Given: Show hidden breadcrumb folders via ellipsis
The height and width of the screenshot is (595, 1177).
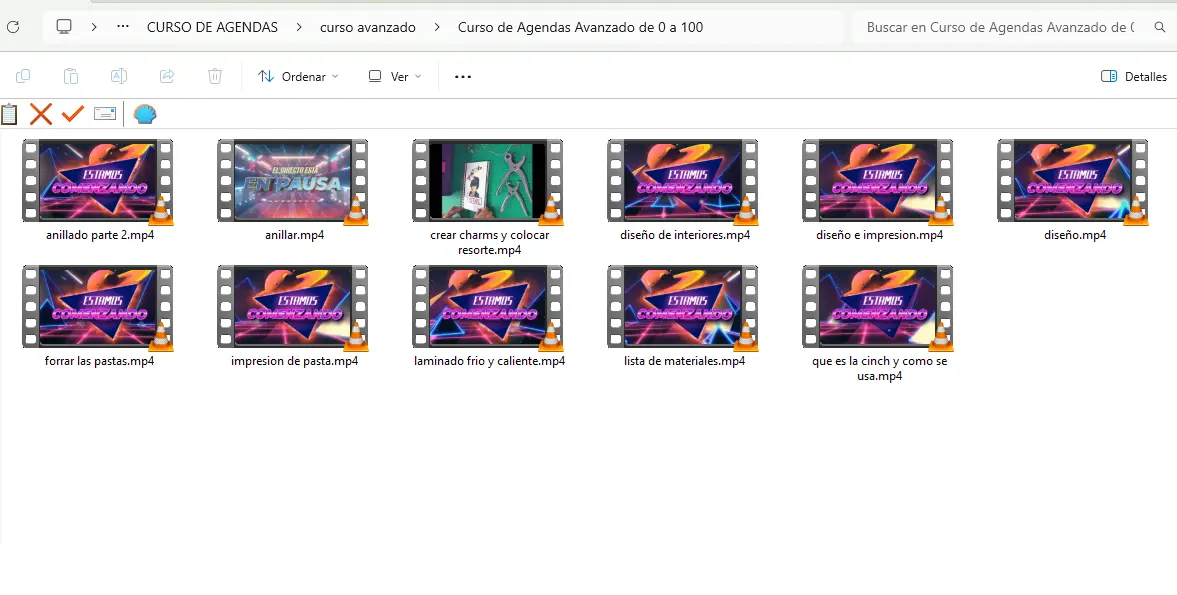Looking at the screenshot, I should tap(123, 27).
